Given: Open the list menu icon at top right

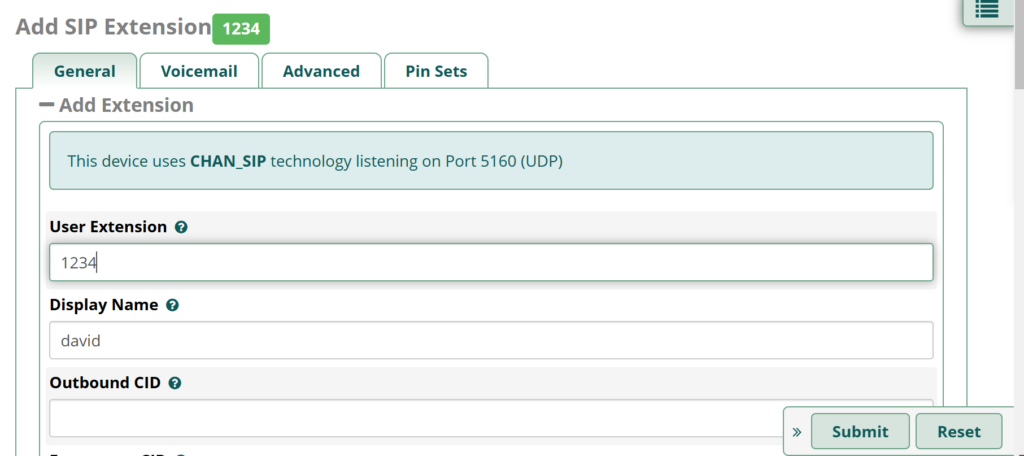Looking at the screenshot, I should pyautogui.click(x=987, y=9).
